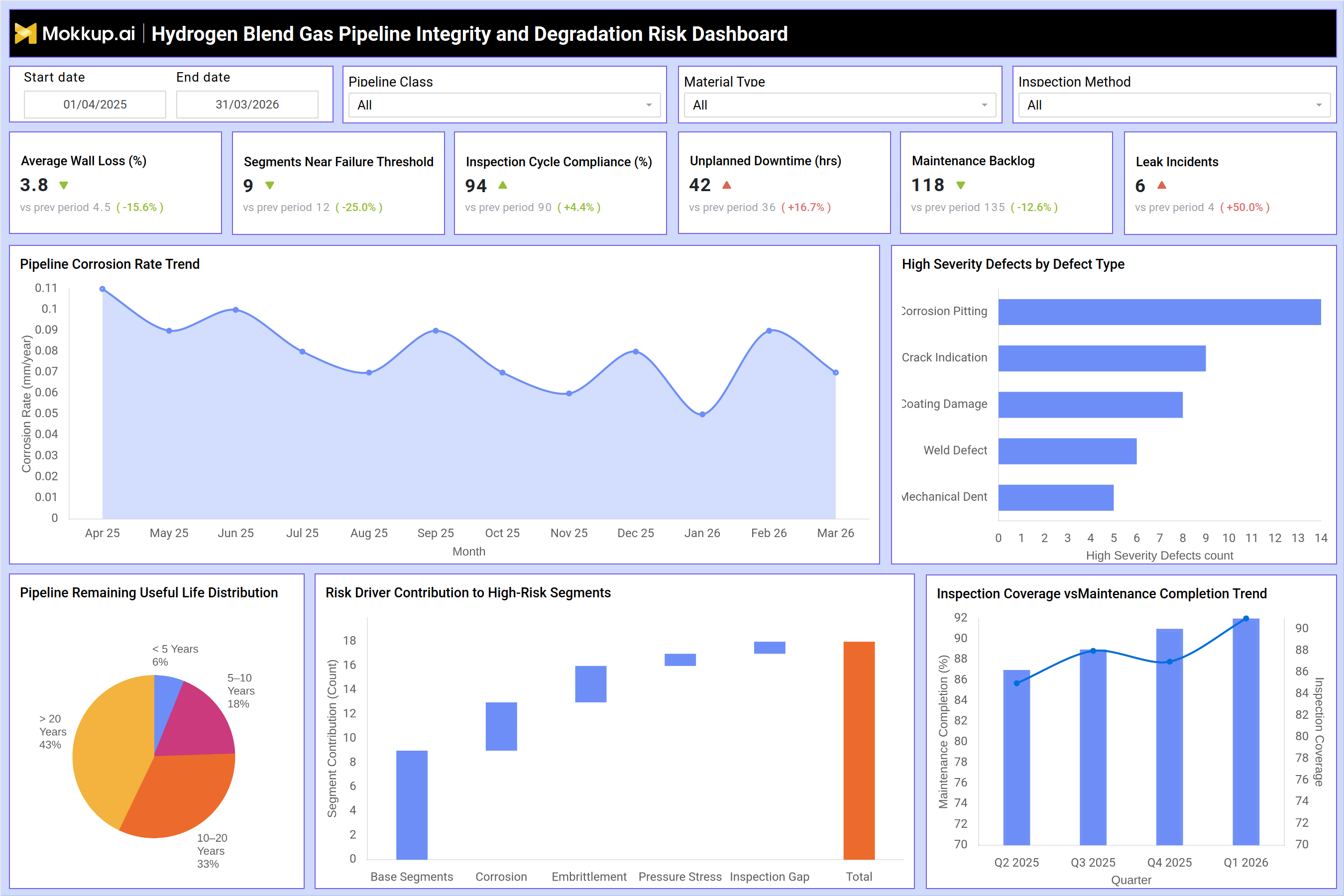Viewport: 1344px width, 896px height.
Task: Click the Inspection Cycle Compliance +4.4% change
Action: pyautogui.click(x=579, y=208)
